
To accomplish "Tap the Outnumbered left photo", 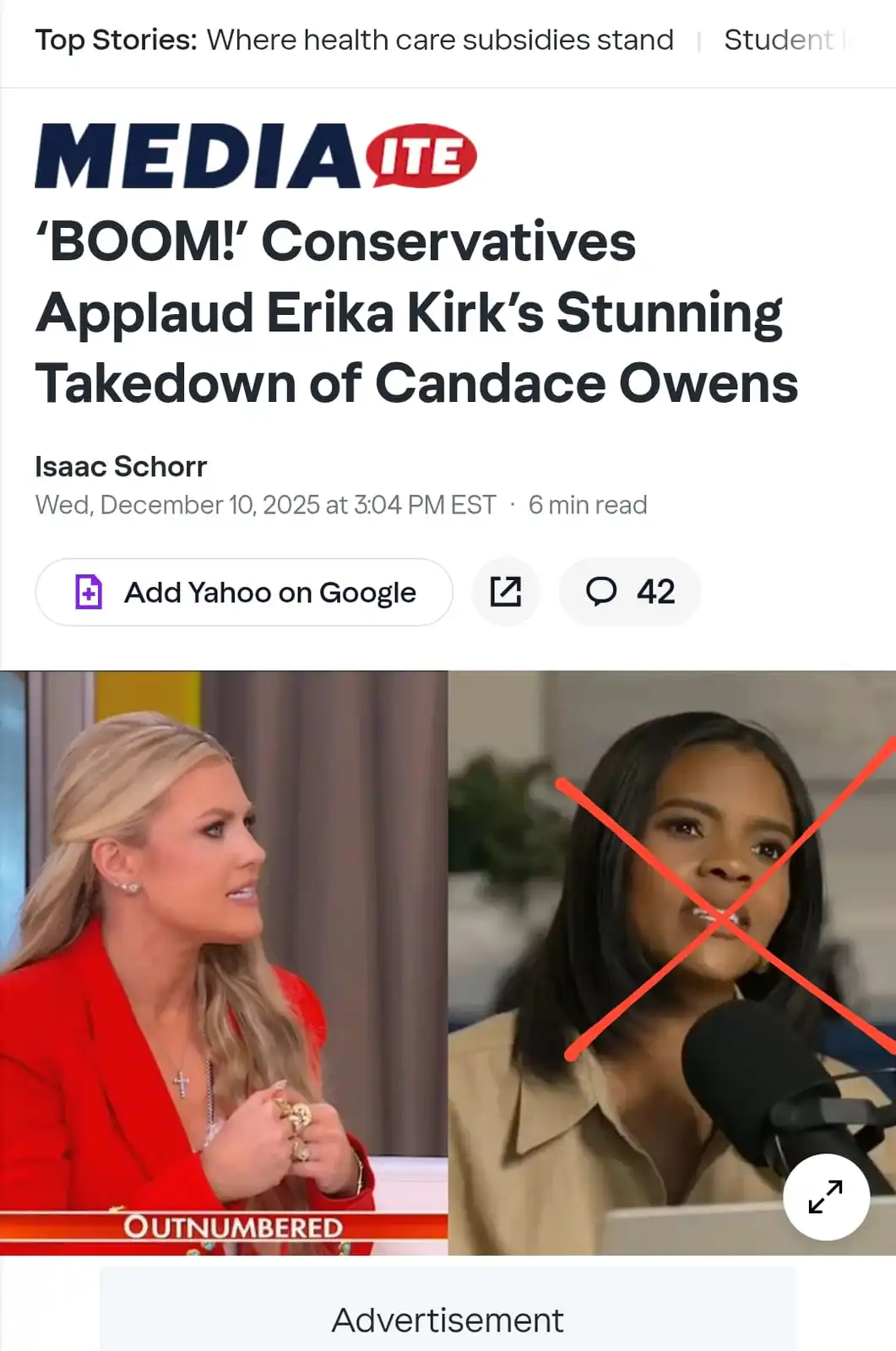I will point(224,963).
